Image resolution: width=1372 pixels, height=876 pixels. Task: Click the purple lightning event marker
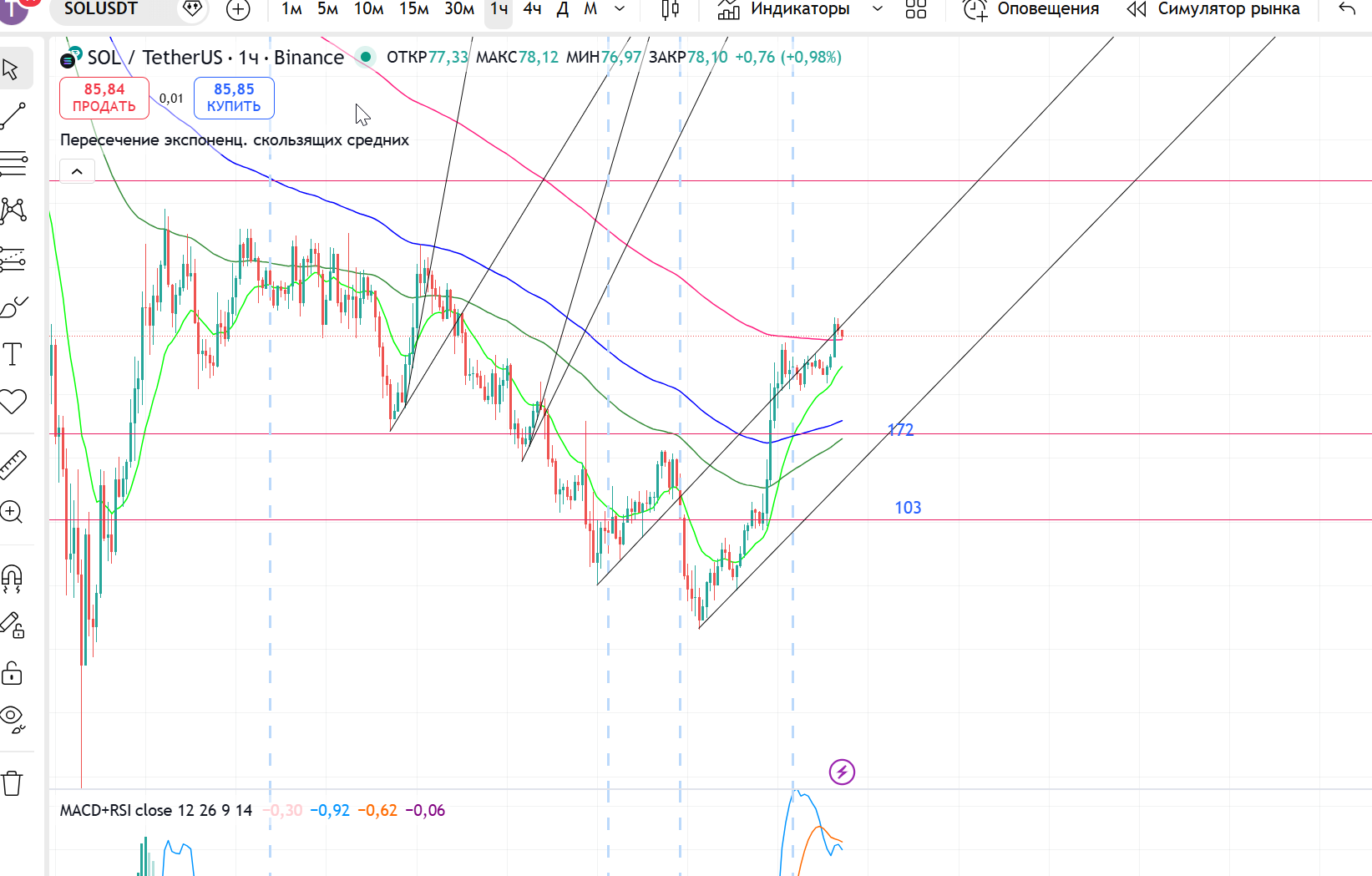(842, 772)
